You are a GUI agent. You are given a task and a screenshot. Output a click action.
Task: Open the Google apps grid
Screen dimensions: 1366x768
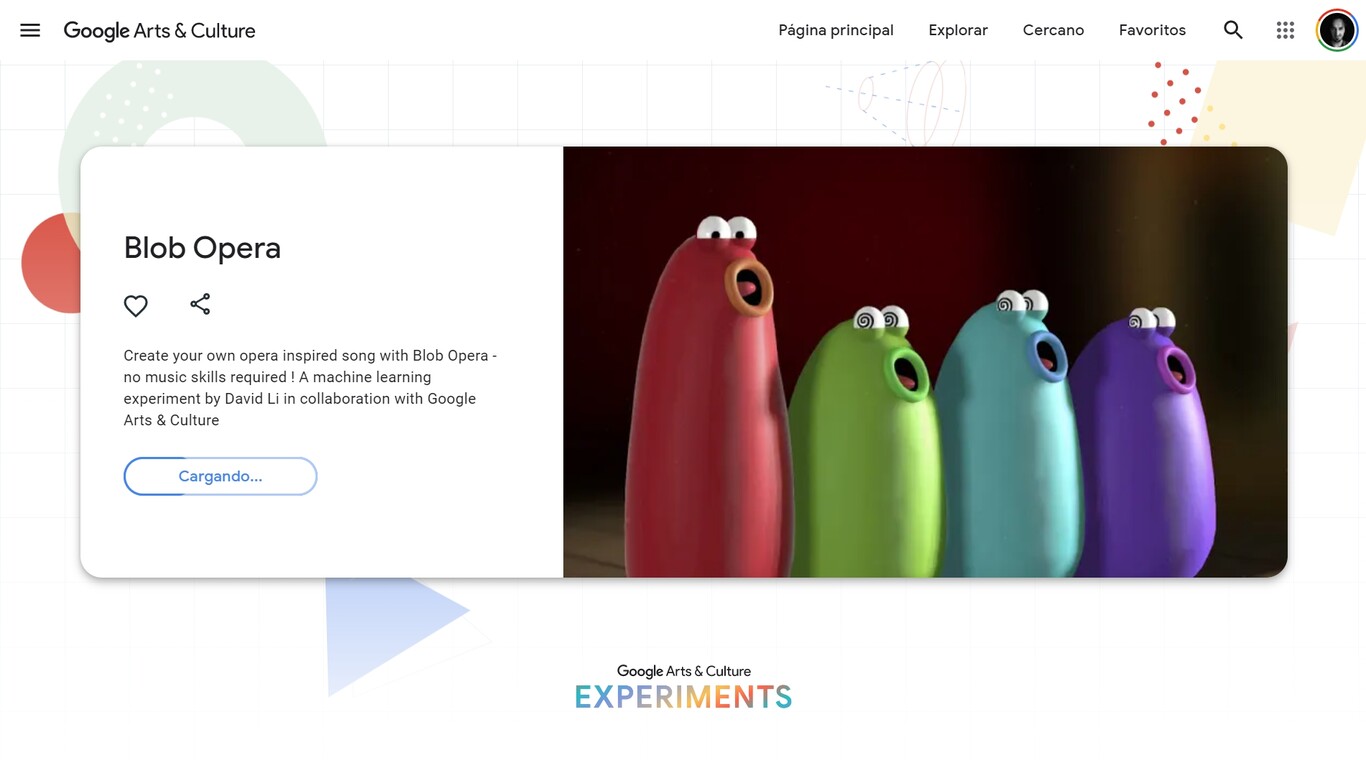1285,30
